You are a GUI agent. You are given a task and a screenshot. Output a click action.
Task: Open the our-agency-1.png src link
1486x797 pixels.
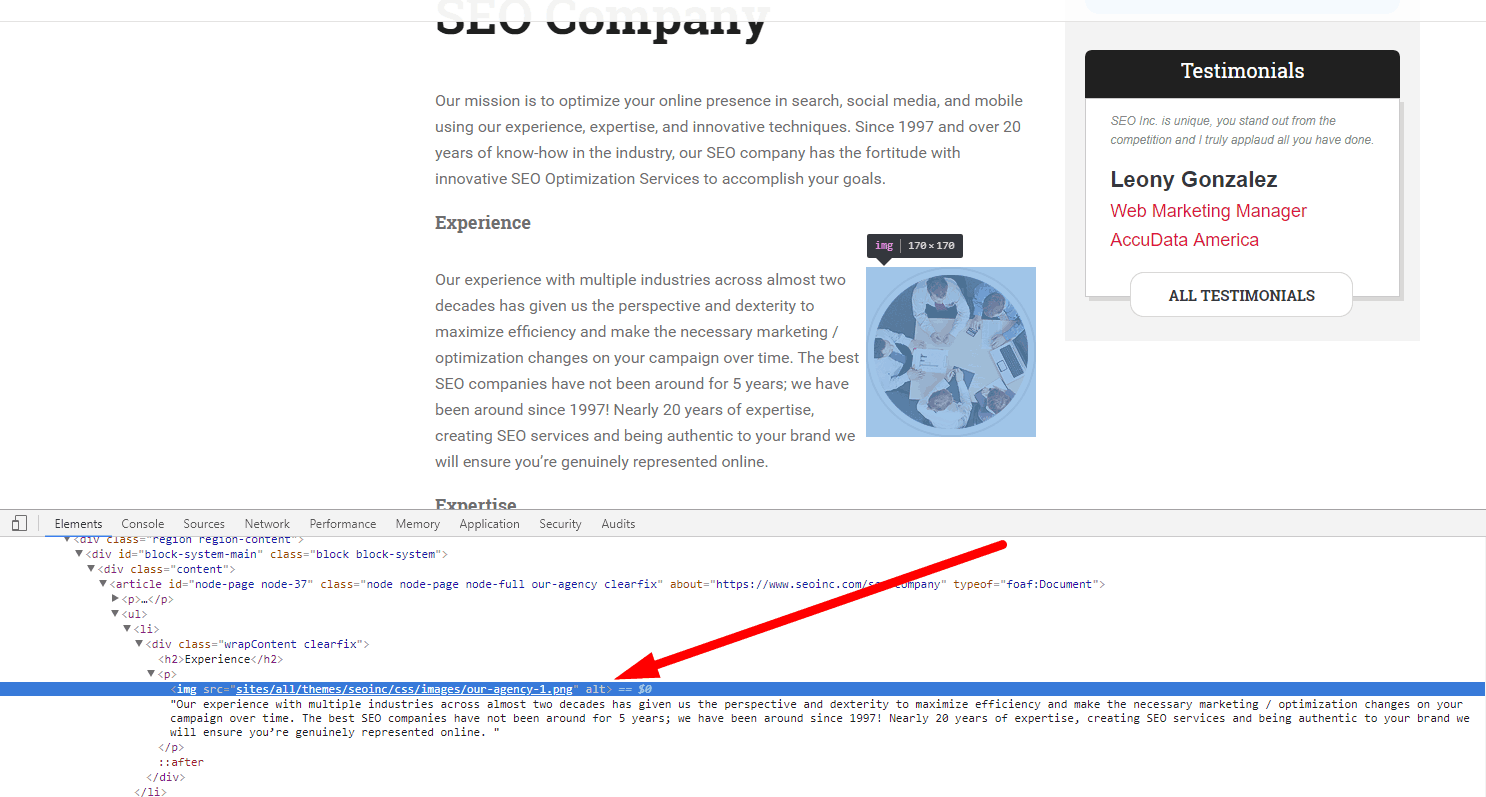pos(404,689)
